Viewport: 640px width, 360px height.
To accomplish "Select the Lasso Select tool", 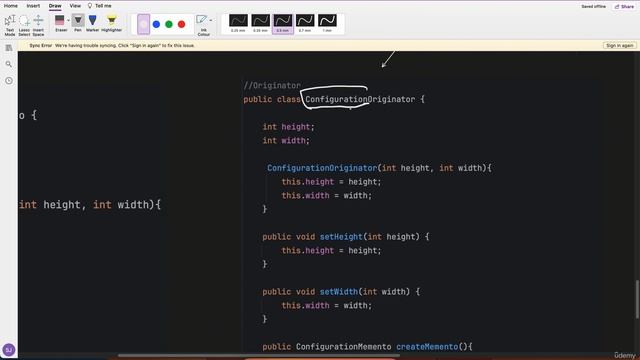I will pyautogui.click(x=24, y=25).
